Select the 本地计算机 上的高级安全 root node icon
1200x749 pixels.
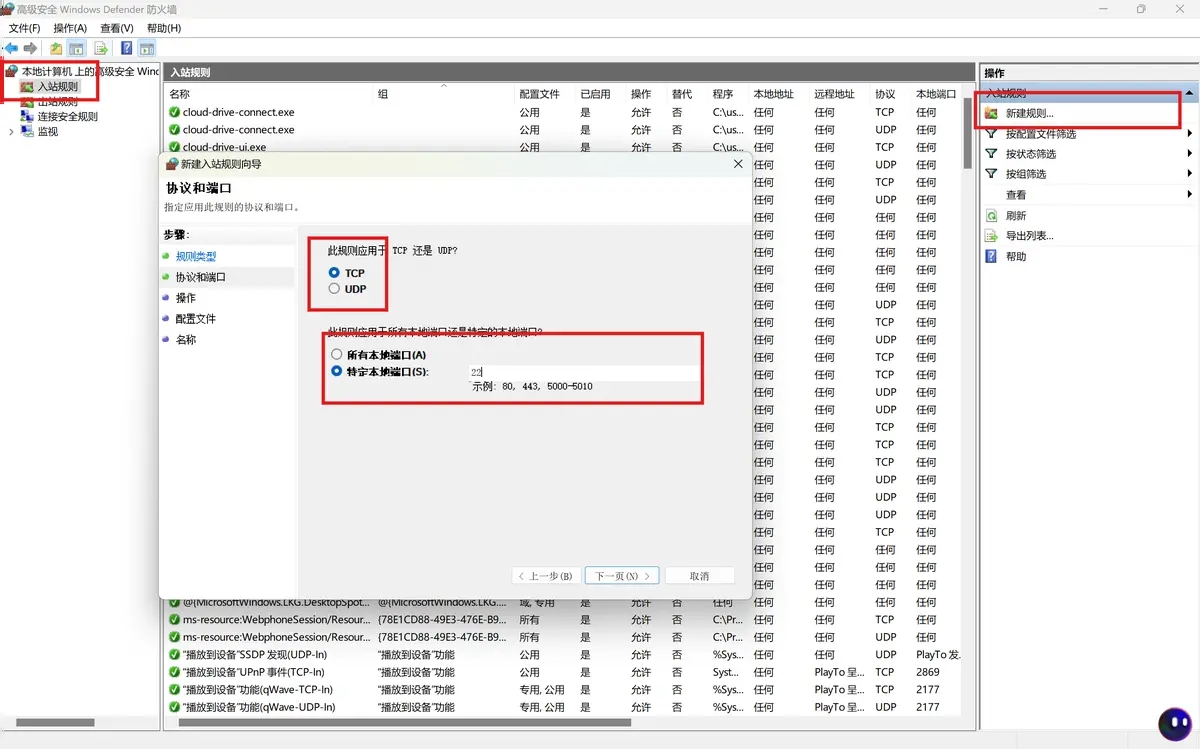[12, 72]
